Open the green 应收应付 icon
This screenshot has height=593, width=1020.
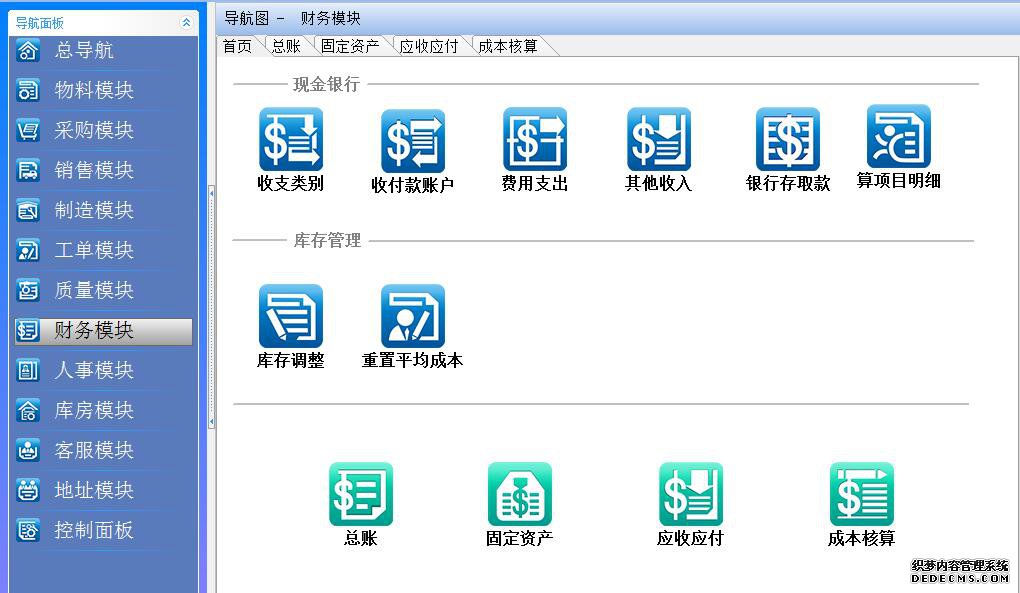[690, 494]
